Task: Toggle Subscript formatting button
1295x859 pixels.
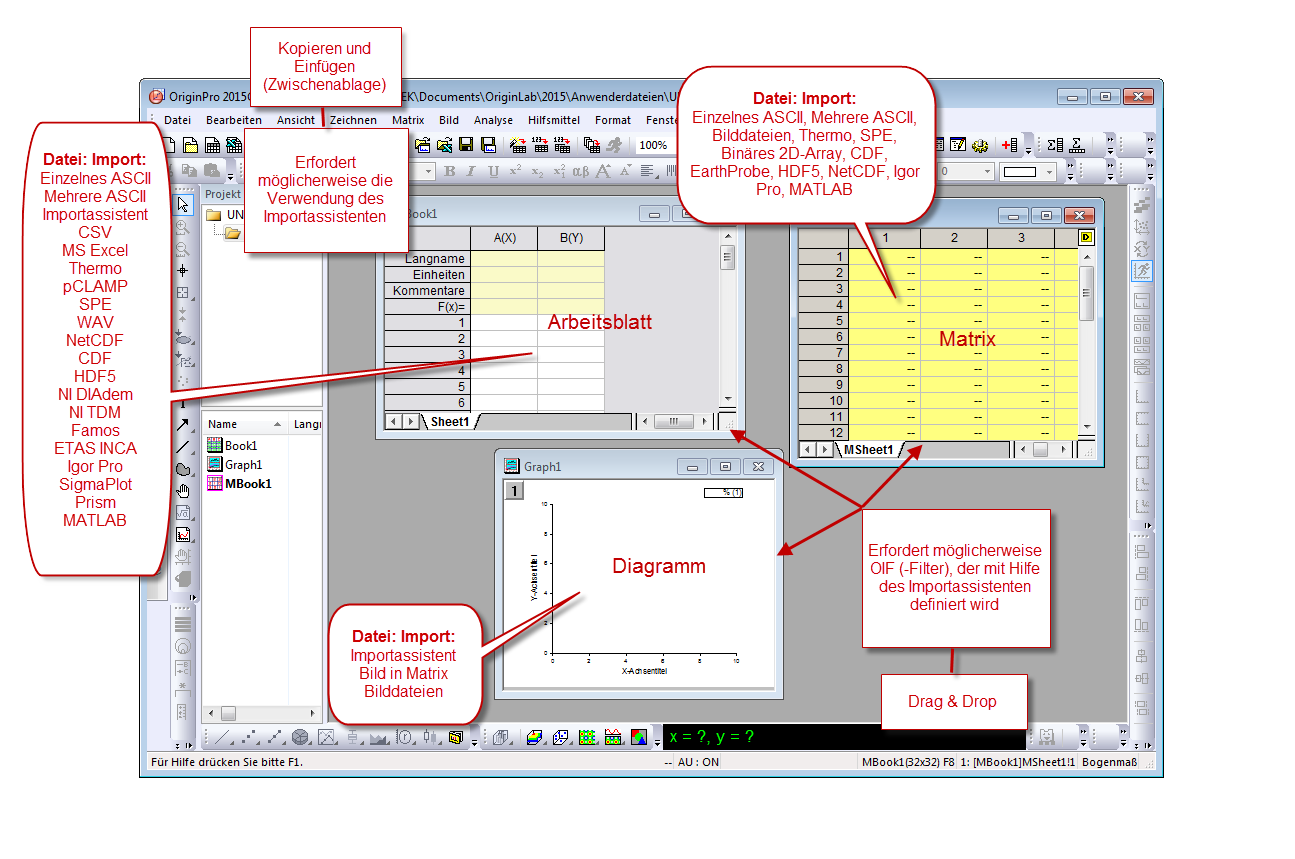Action: [x=537, y=171]
